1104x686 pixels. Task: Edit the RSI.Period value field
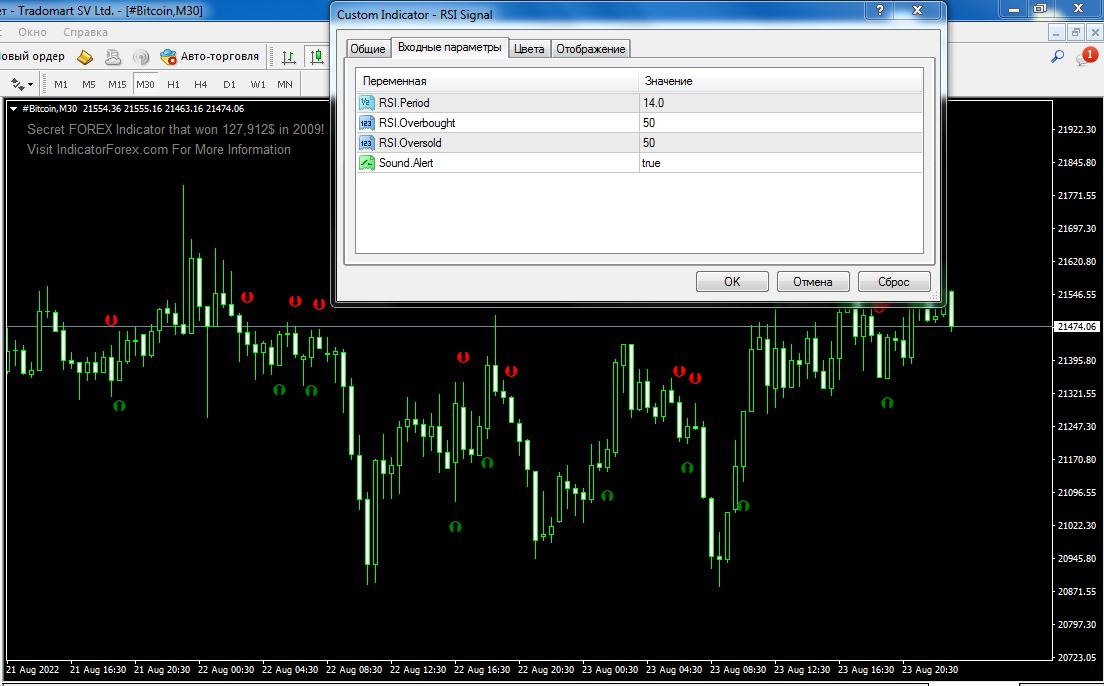[780, 103]
